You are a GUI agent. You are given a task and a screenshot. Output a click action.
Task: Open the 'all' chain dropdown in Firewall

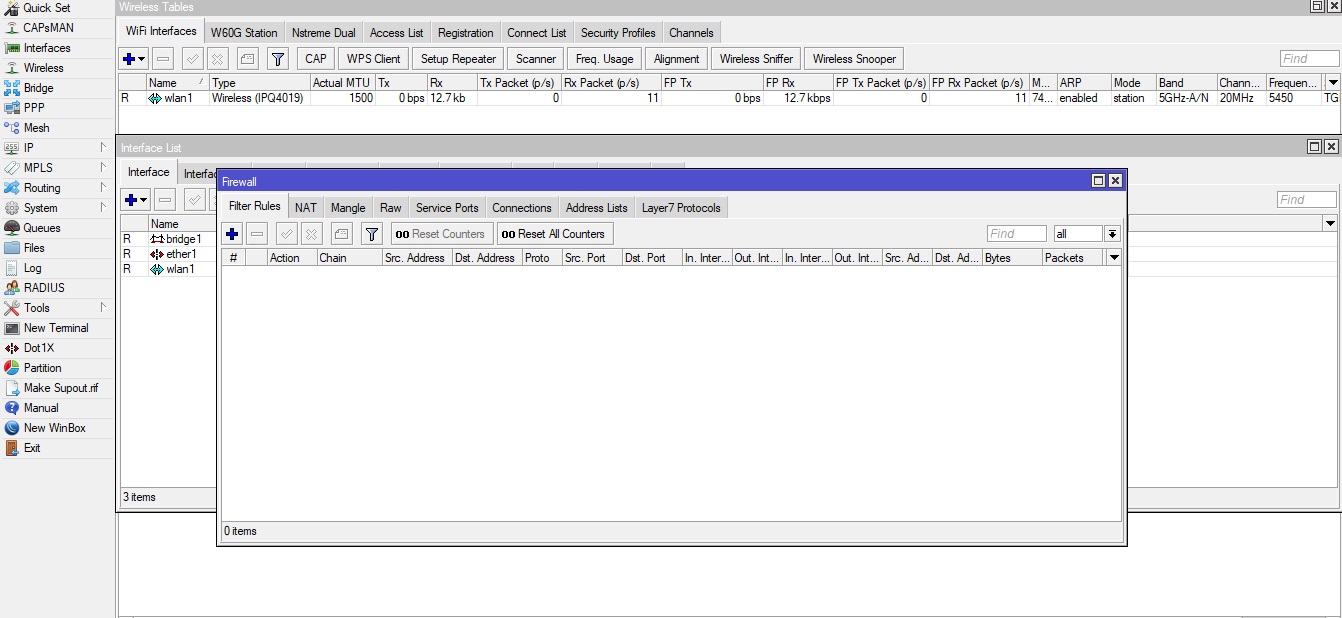(1112, 234)
